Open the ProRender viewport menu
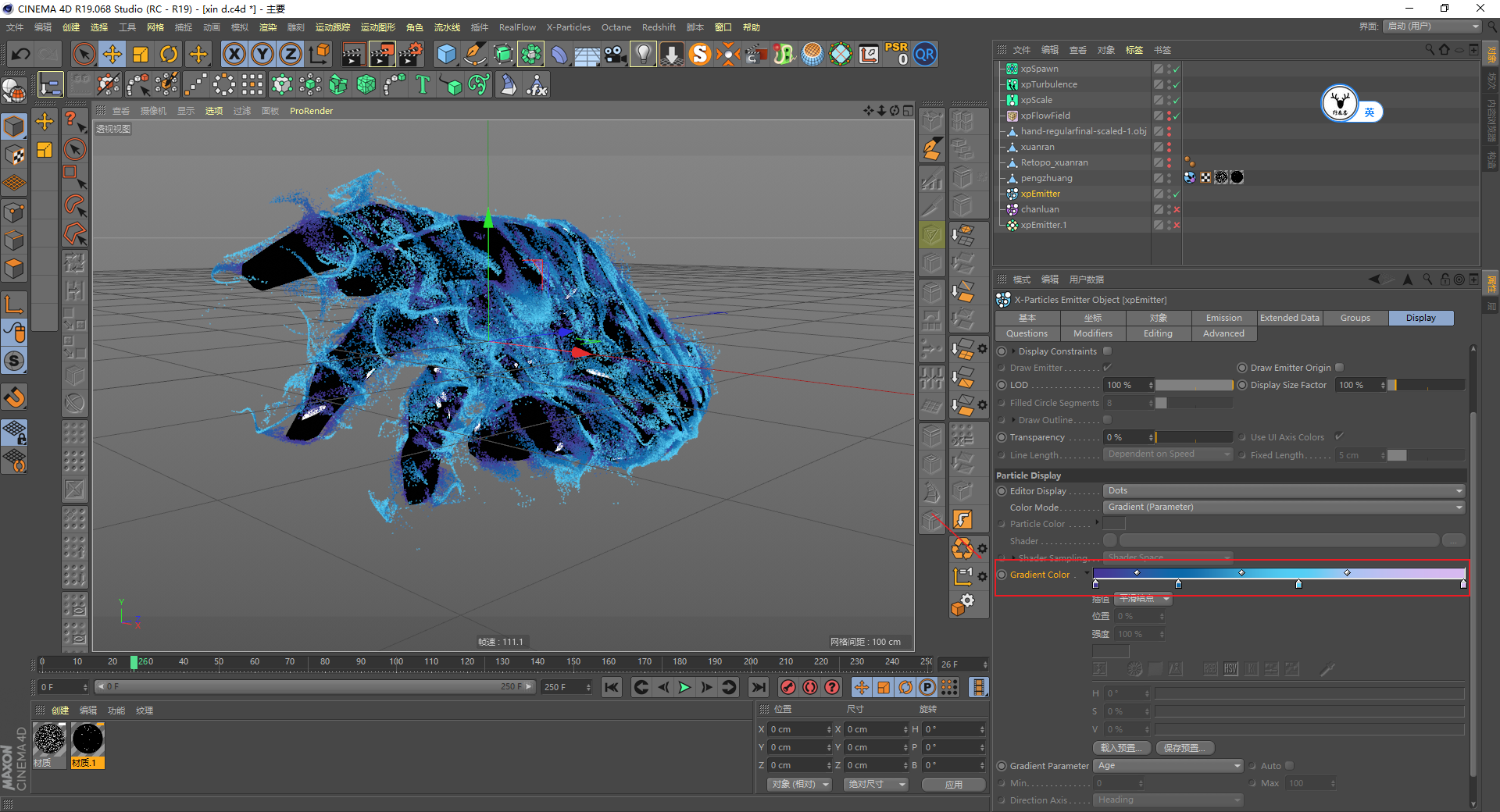 click(x=311, y=111)
